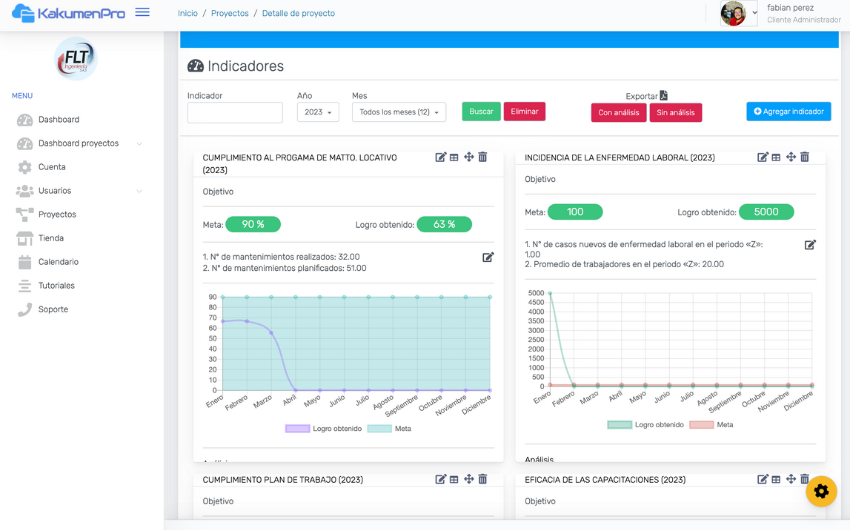
Task: Click the Indicadores section heading
Action: point(235,66)
